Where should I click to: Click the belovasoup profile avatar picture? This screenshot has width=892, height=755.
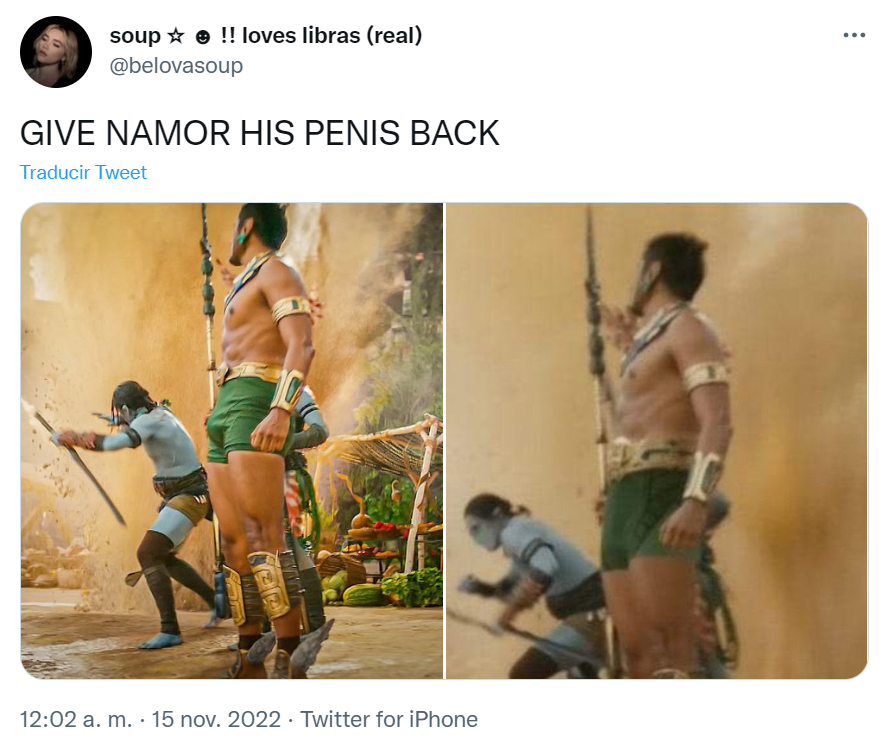[x=56, y=52]
